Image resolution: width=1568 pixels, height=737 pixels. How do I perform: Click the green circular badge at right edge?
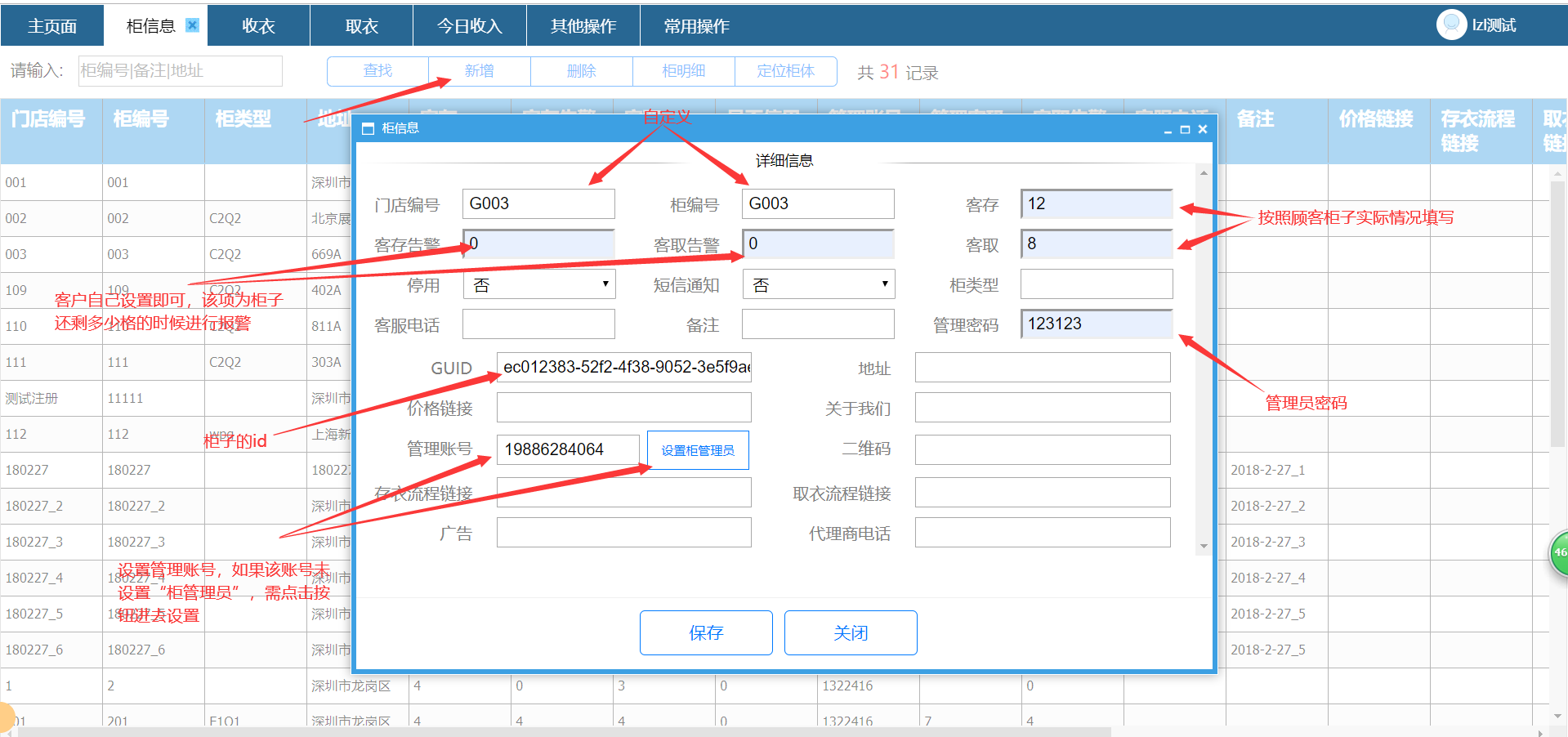pyautogui.click(x=1559, y=553)
